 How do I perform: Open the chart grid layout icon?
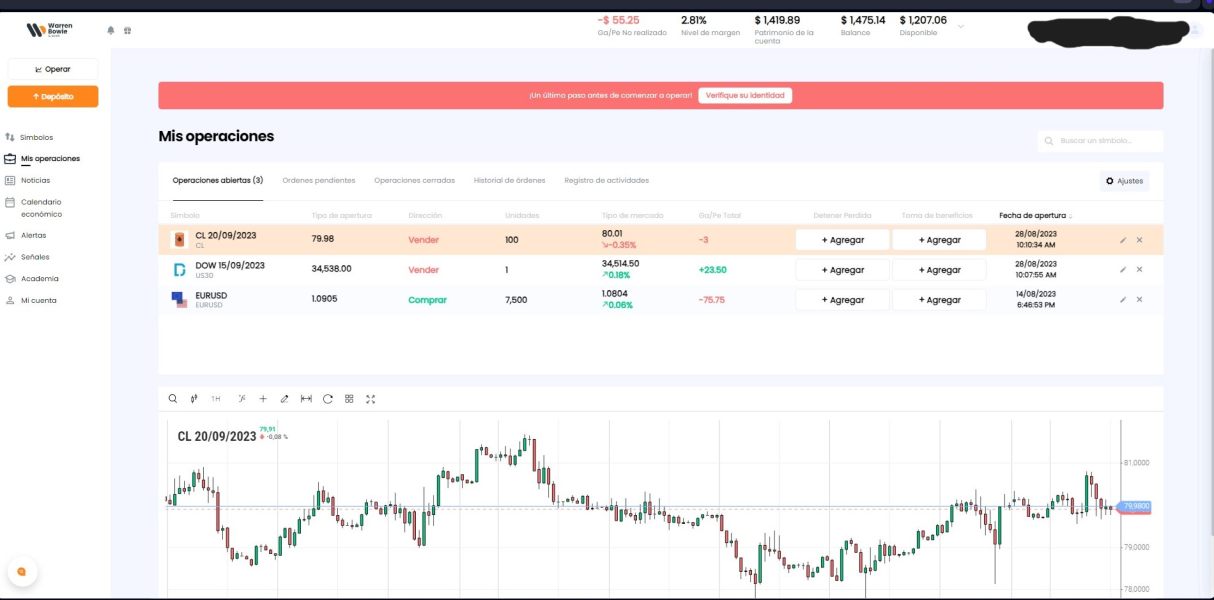[x=349, y=399]
